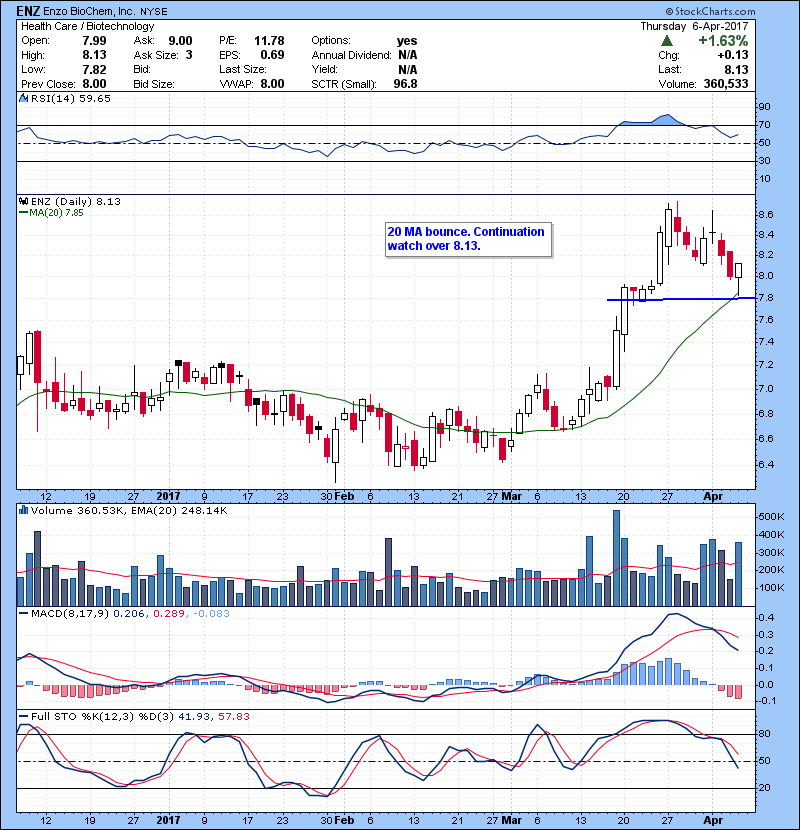
Task: Click the P/E value 11.78
Action: point(269,41)
